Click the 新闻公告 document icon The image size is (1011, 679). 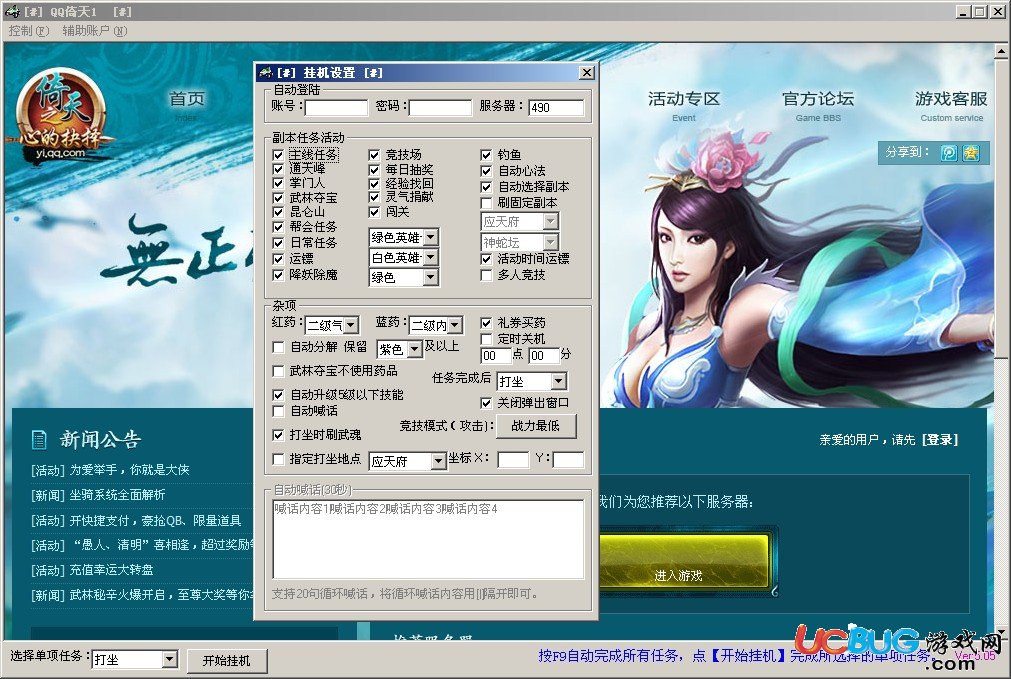pyautogui.click(x=39, y=440)
